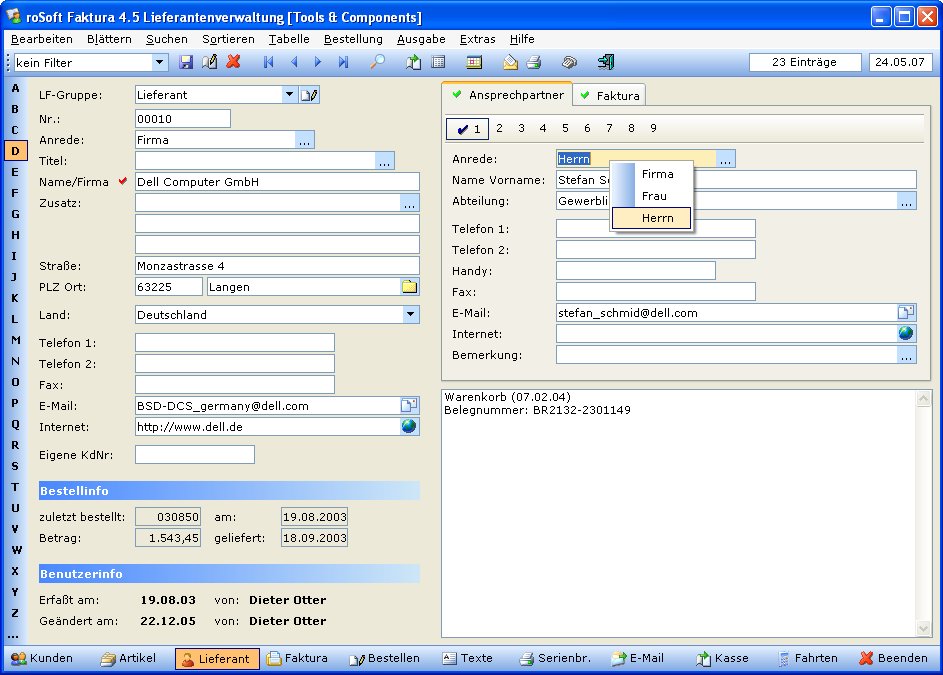The image size is (943, 675).
Task: Click the Kunden button in bottom bar
Action: click(x=42, y=659)
